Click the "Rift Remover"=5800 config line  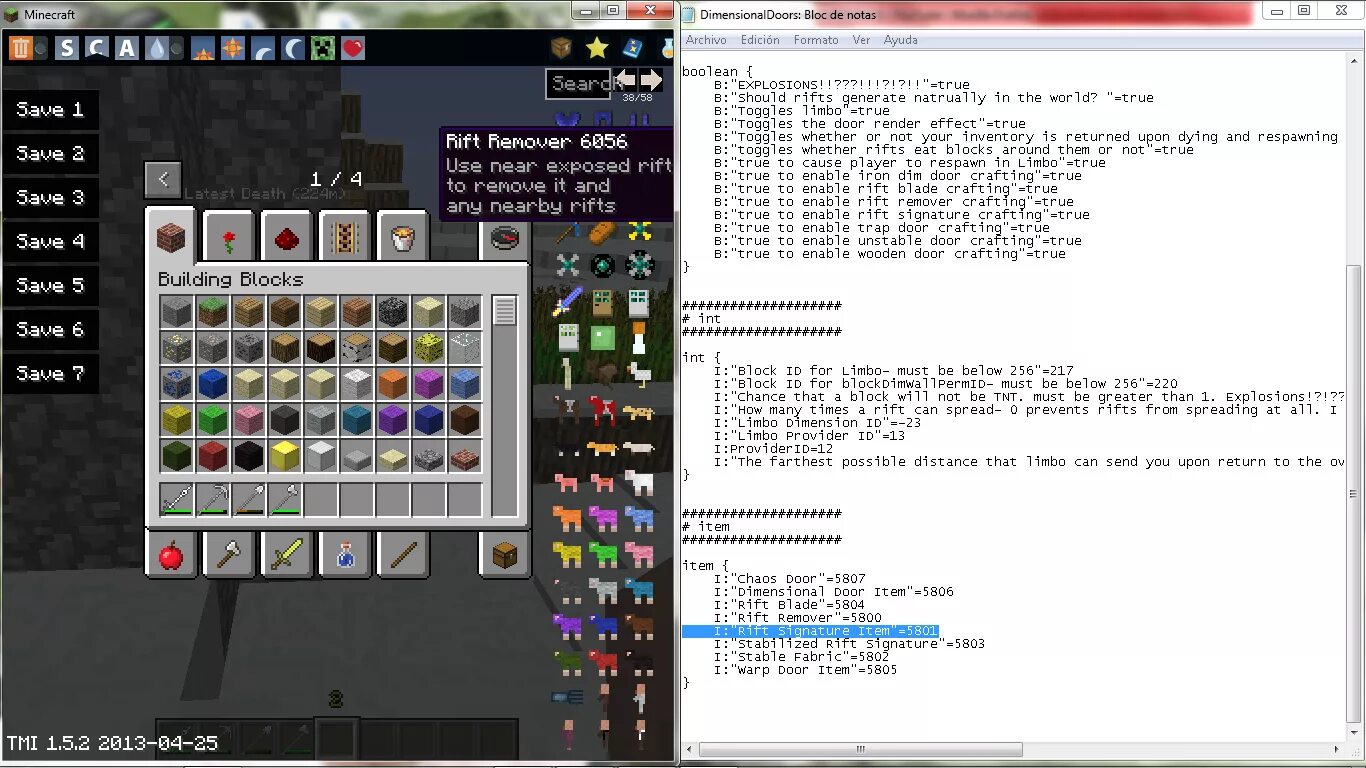798,618
